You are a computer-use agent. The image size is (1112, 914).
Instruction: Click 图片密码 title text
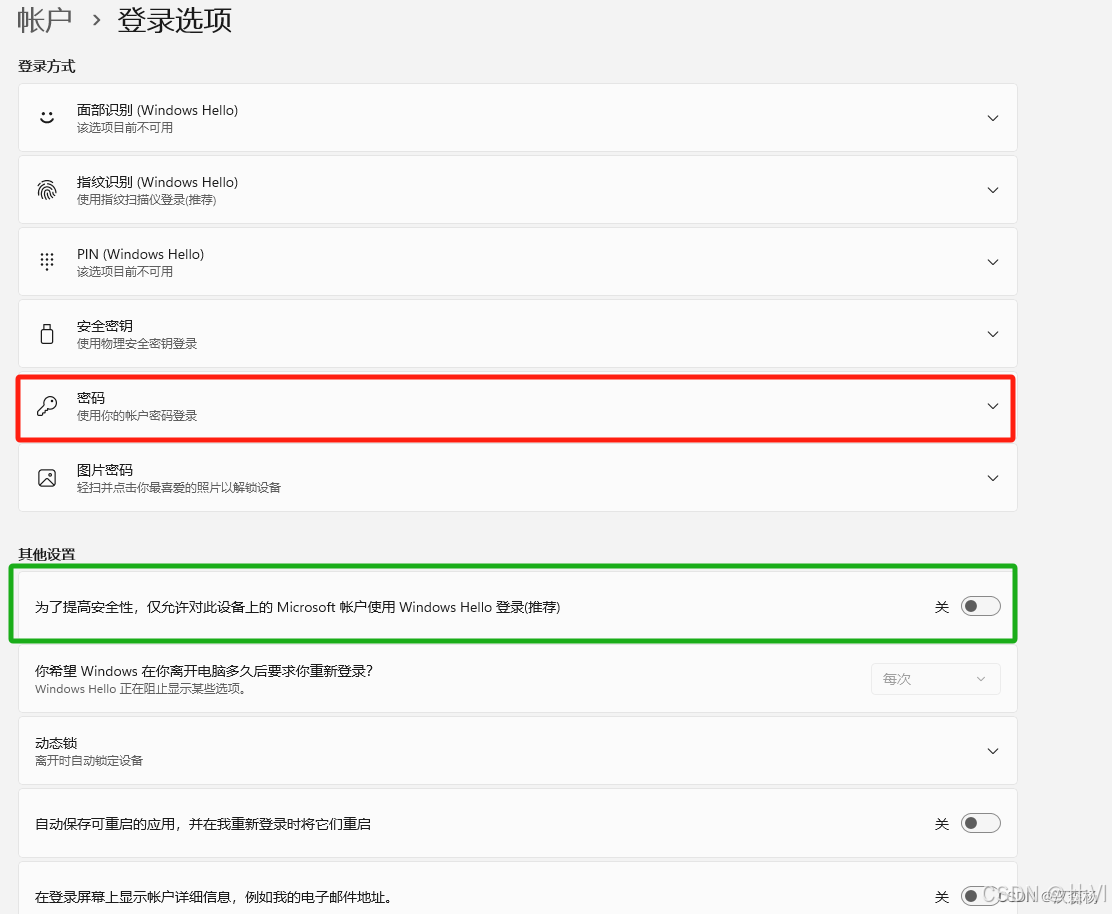105,470
